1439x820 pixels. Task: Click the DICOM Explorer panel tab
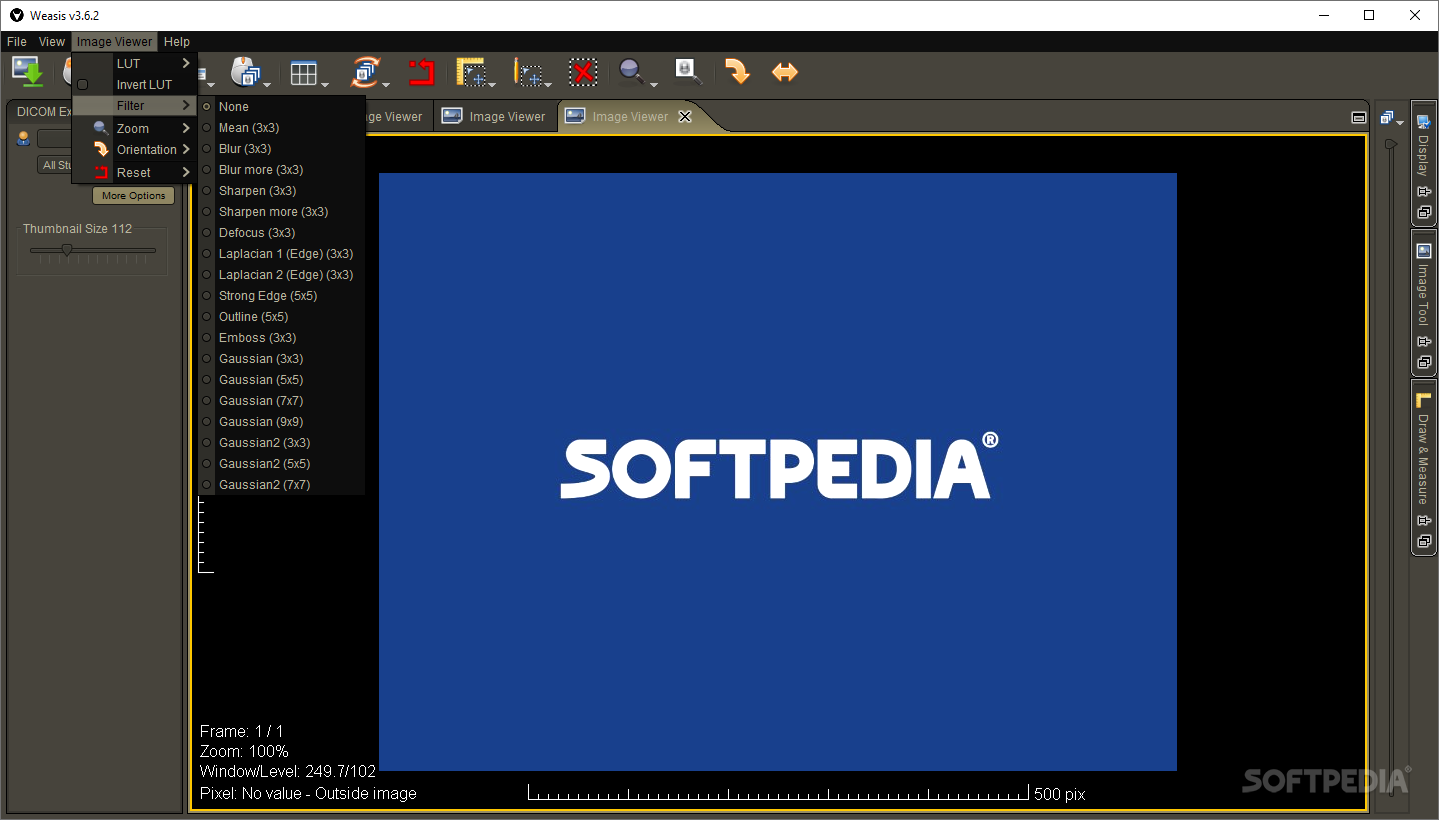[45, 112]
